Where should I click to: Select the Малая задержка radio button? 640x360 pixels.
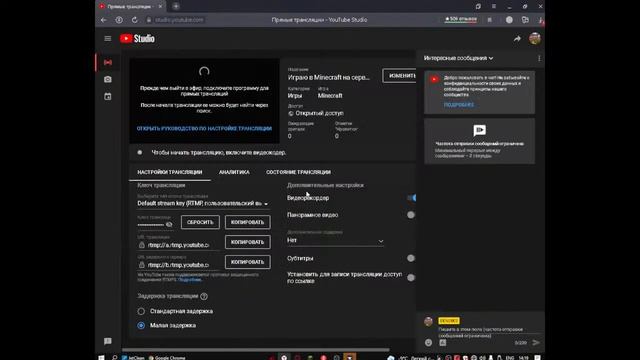click(141, 325)
